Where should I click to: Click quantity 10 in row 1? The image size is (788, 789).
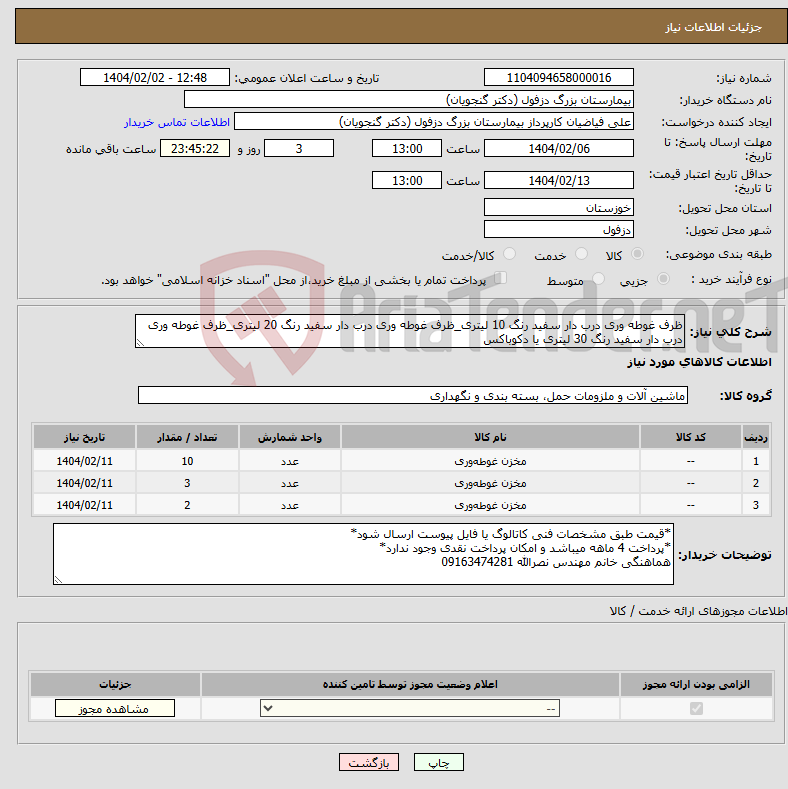point(187,461)
